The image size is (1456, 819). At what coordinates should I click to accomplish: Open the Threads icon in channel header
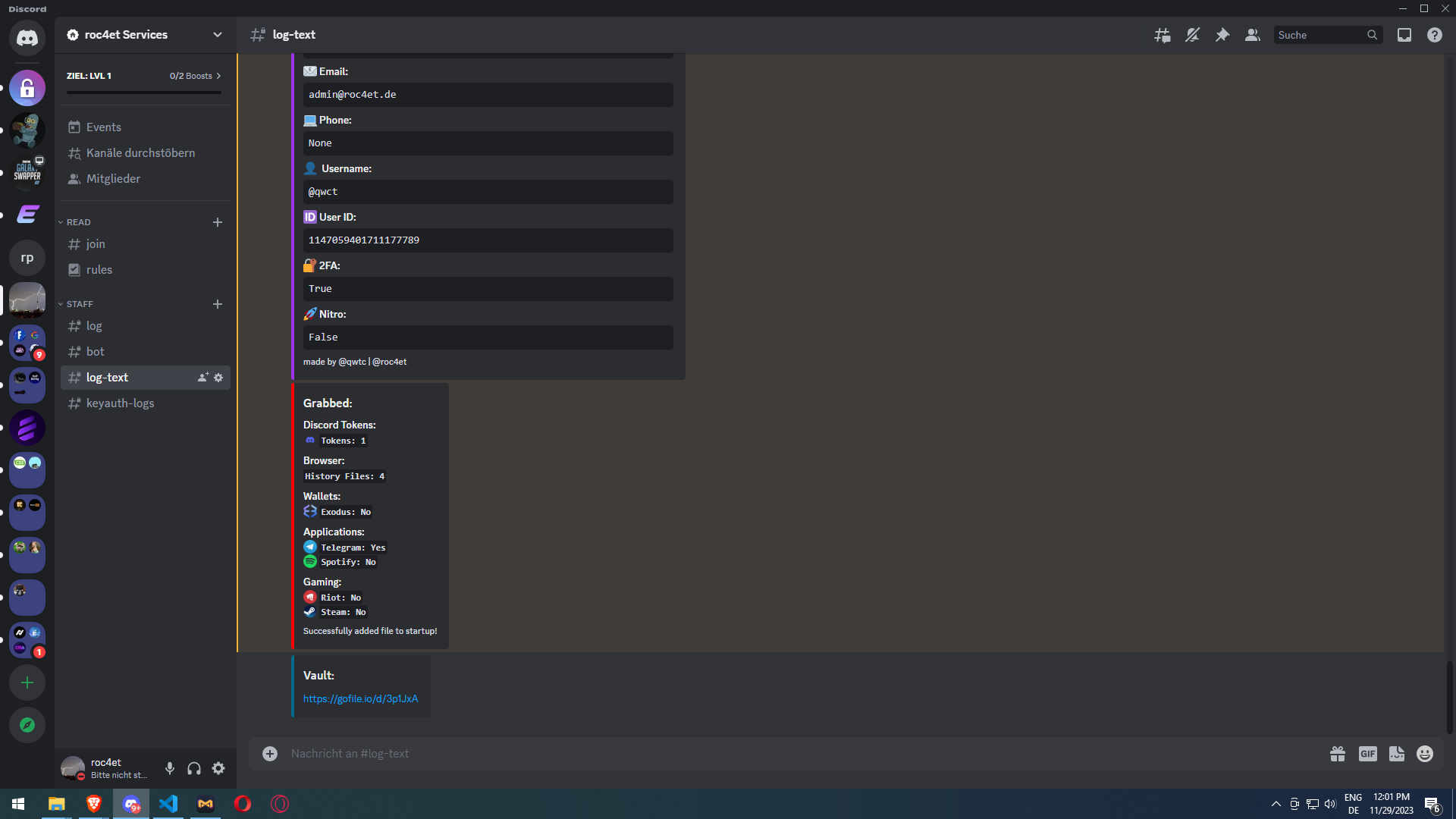pos(1162,35)
